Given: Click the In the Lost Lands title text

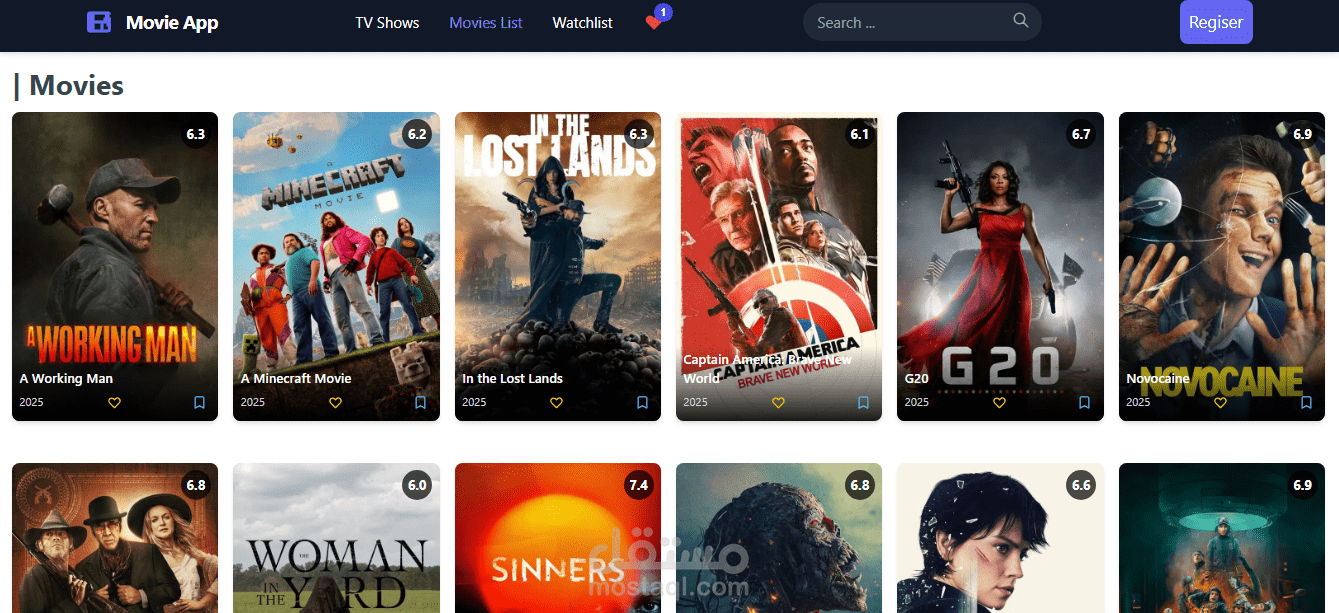Looking at the screenshot, I should point(512,379).
